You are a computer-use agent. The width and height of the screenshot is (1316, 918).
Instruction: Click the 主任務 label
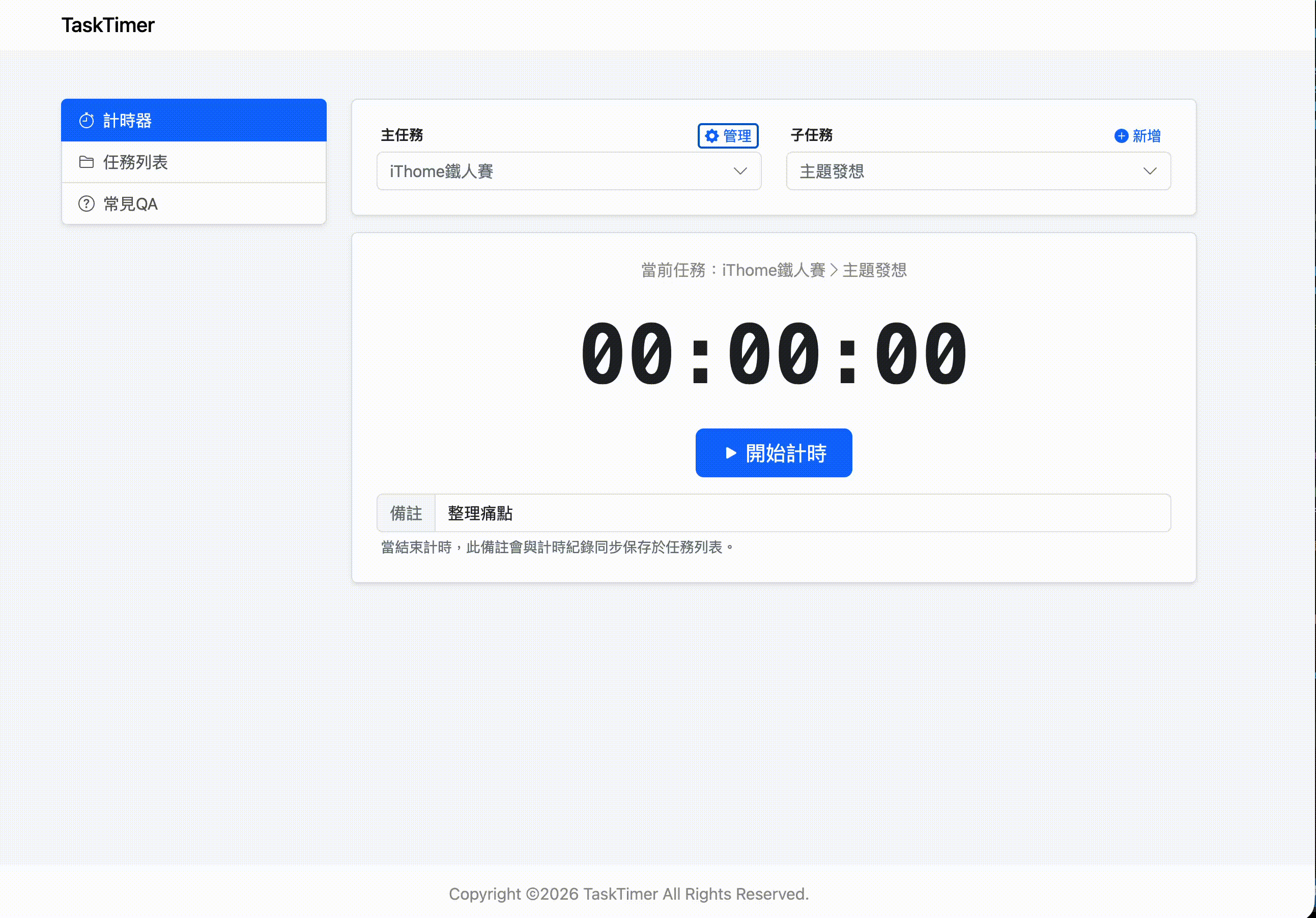pos(402,135)
